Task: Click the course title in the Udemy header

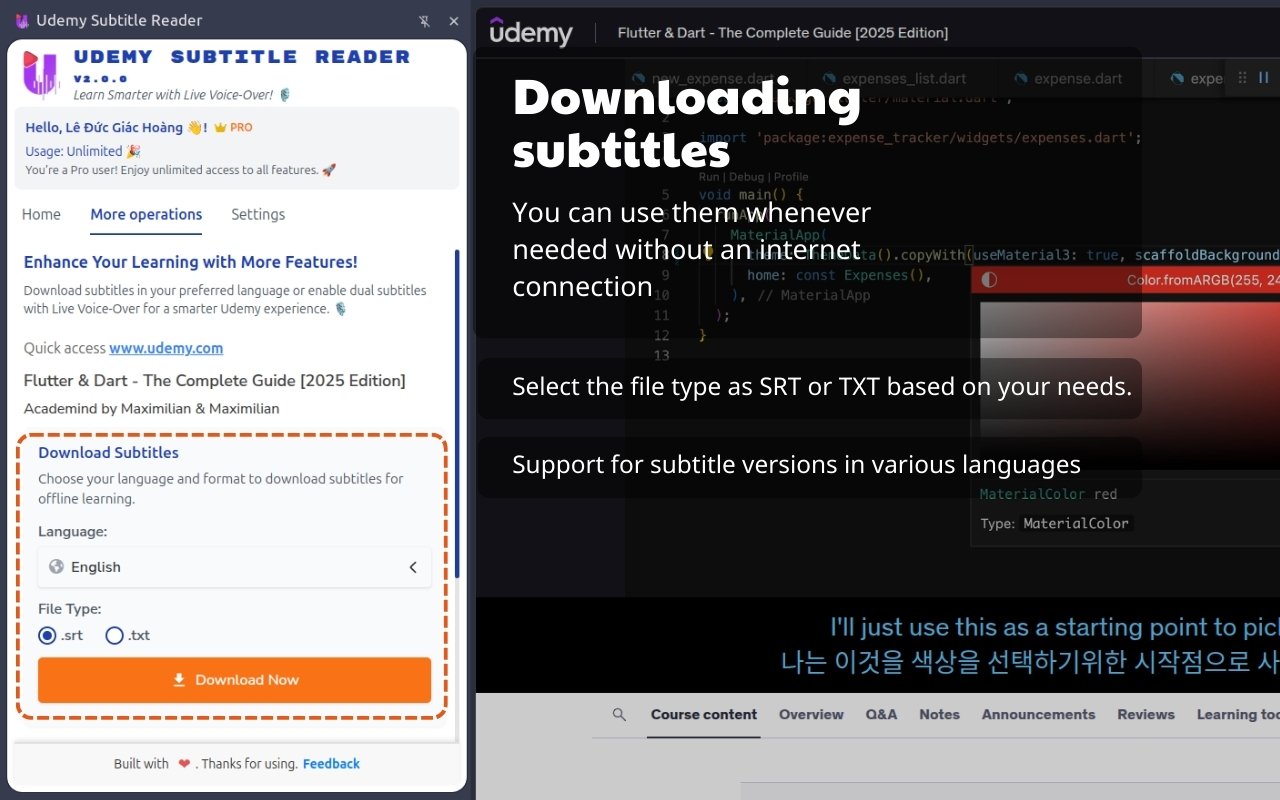Action: click(x=783, y=32)
